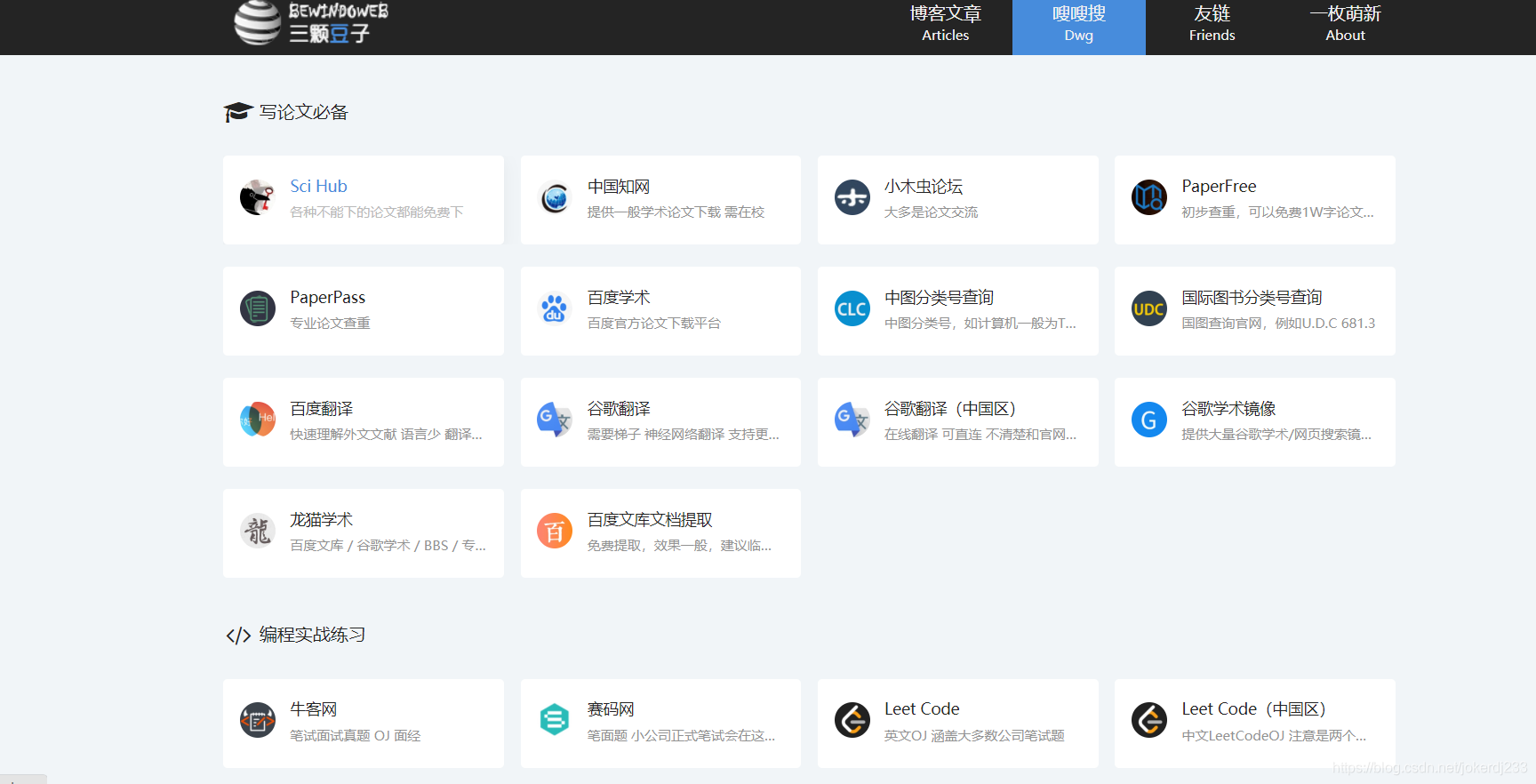The image size is (1536, 784).
Task: Click description 国图查询官网, 例如U.D.C 681.3
Action: [1278, 324]
